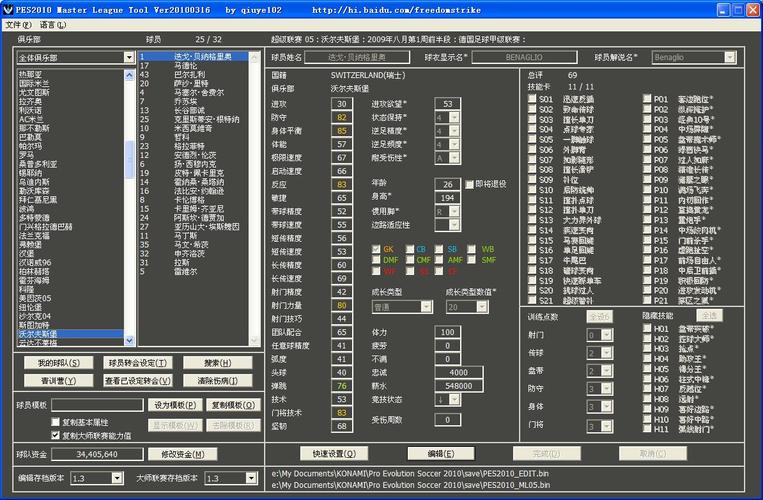Click the 搜索(H) search button
Viewport: 763px width, 500px height.
pyautogui.click(x=218, y=363)
